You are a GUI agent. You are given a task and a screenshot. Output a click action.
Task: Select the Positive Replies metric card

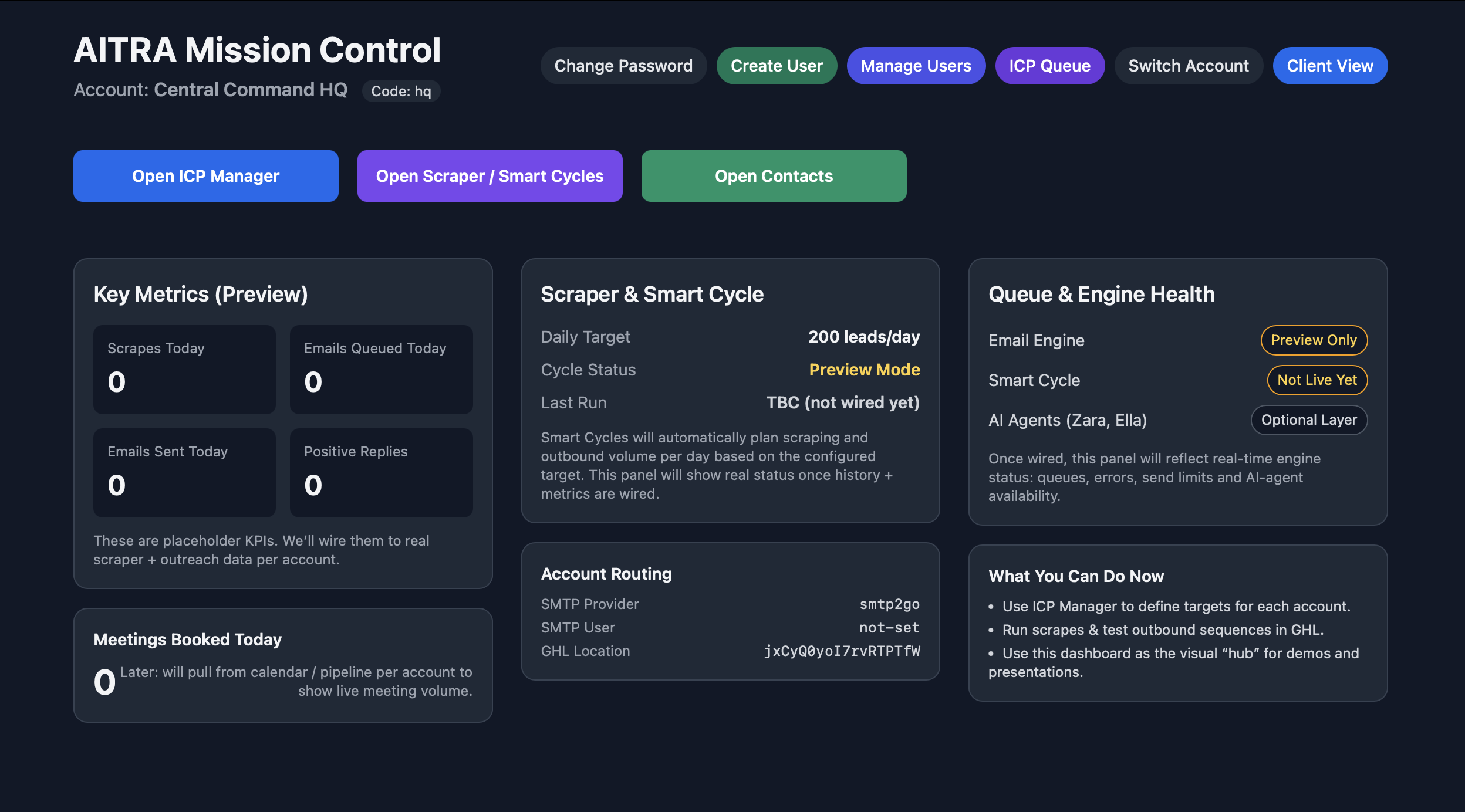click(x=381, y=473)
